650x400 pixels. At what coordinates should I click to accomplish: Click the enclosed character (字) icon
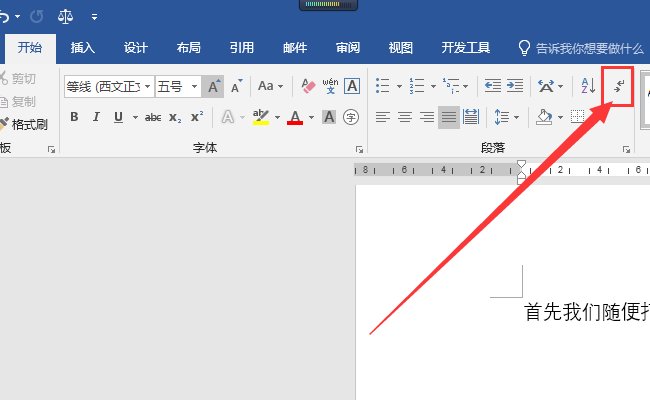click(351, 117)
